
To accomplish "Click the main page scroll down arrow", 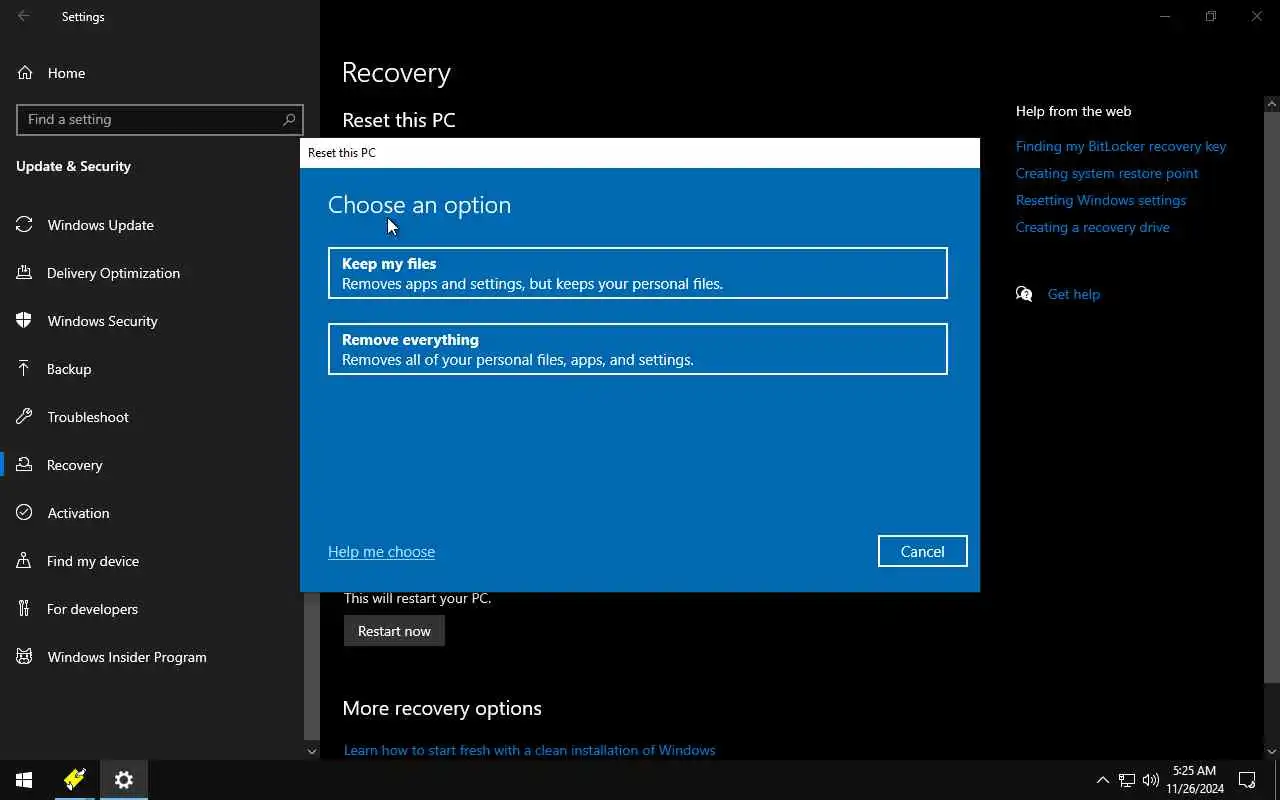I will (1272, 751).
